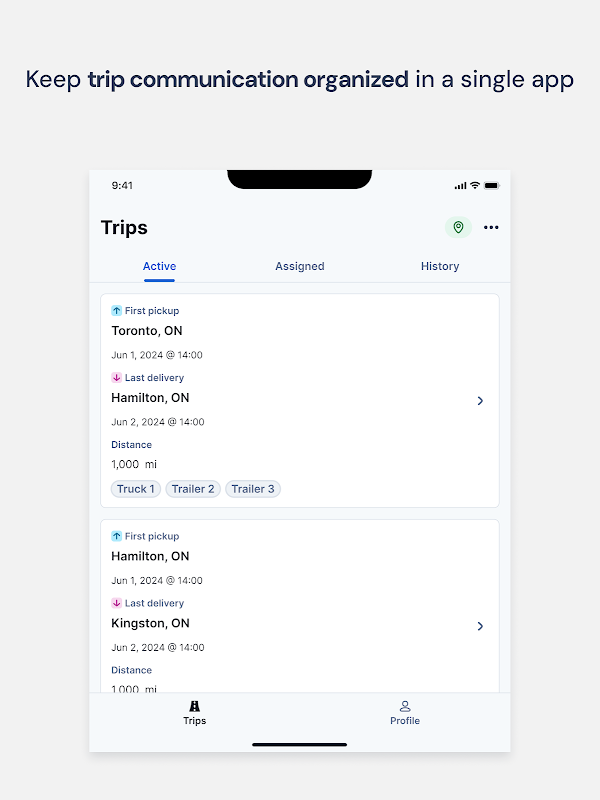Tap the Trips road icon in bottom bar
Image resolution: width=600 pixels, height=800 pixels.
[194, 706]
